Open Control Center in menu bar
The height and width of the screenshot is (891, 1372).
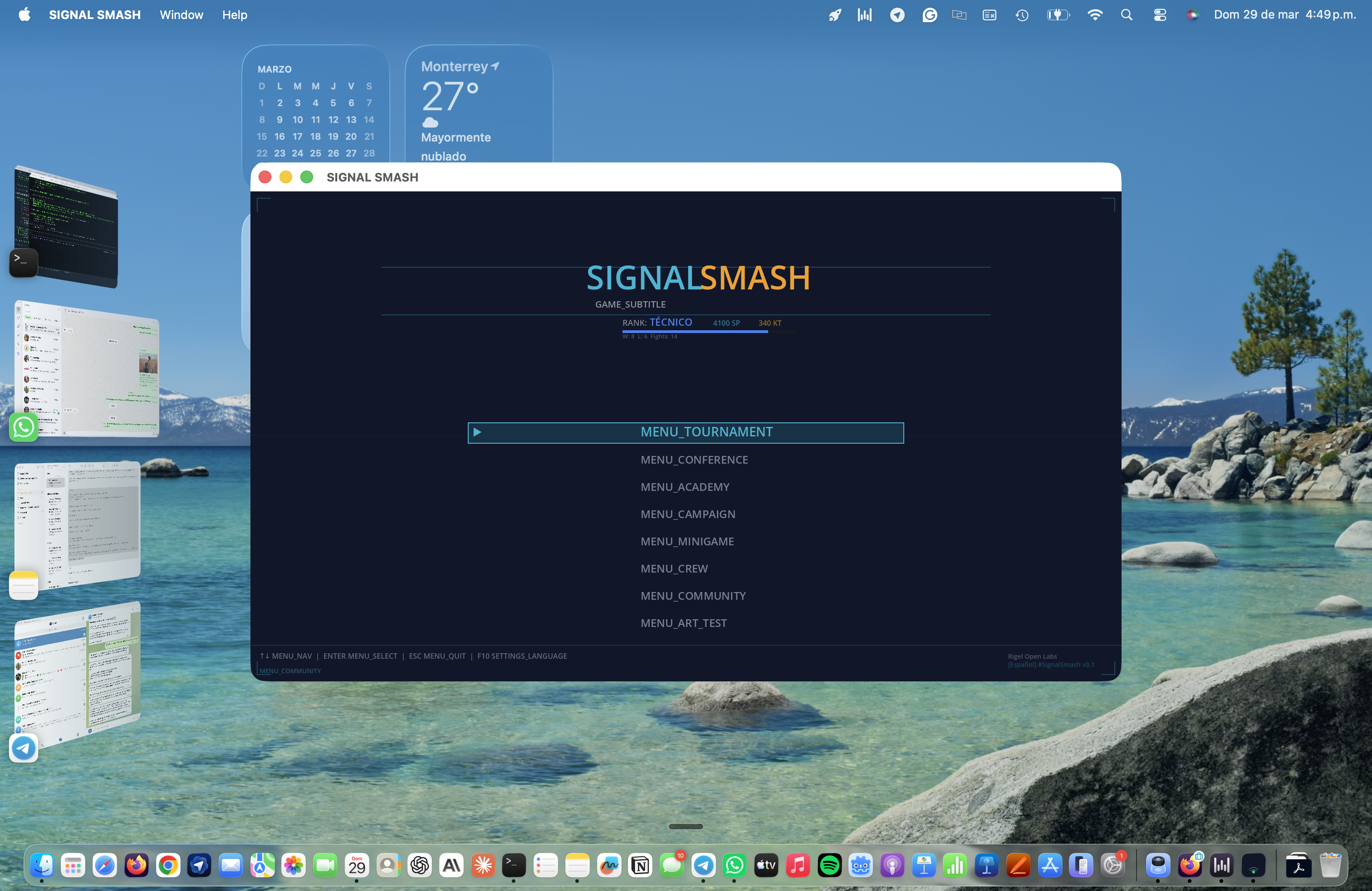[1160, 15]
